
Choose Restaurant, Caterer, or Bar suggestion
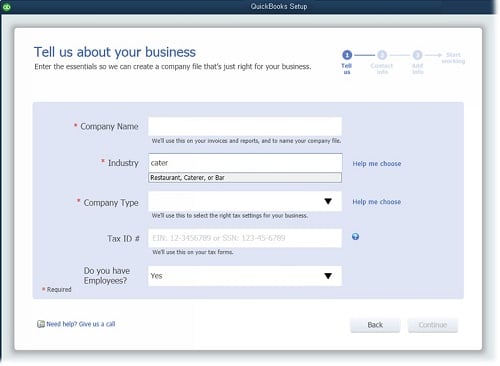coord(245,178)
